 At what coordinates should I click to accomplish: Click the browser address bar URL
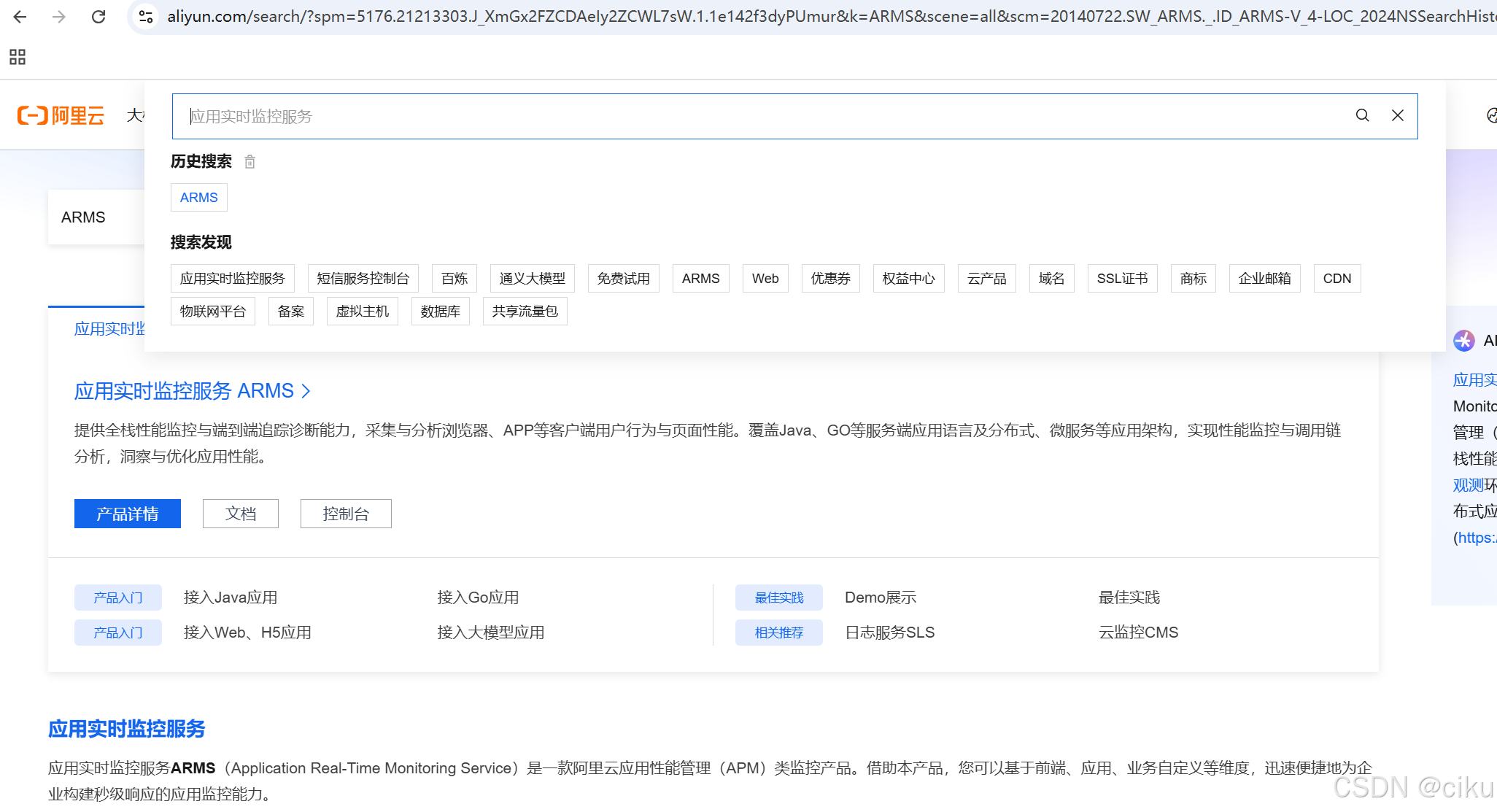coord(832,16)
